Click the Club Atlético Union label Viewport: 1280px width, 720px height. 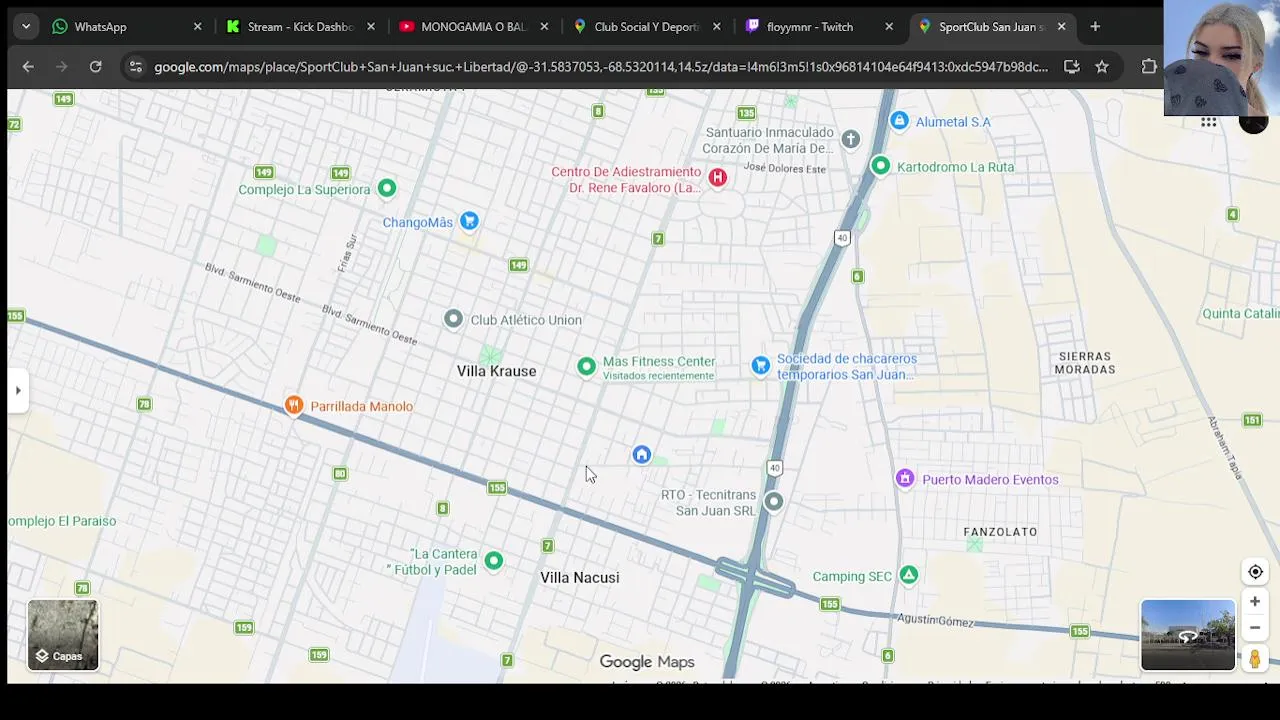(x=526, y=320)
